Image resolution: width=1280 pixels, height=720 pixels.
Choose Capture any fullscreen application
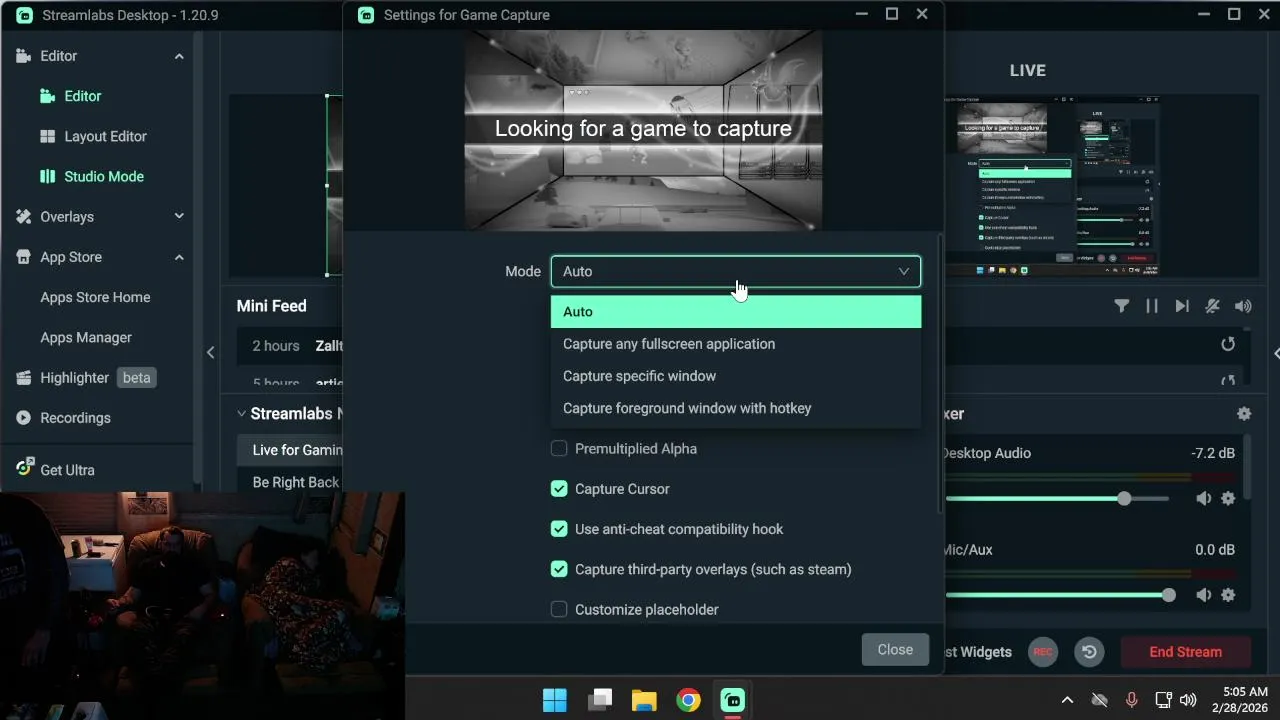pyautogui.click(x=735, y=344)
